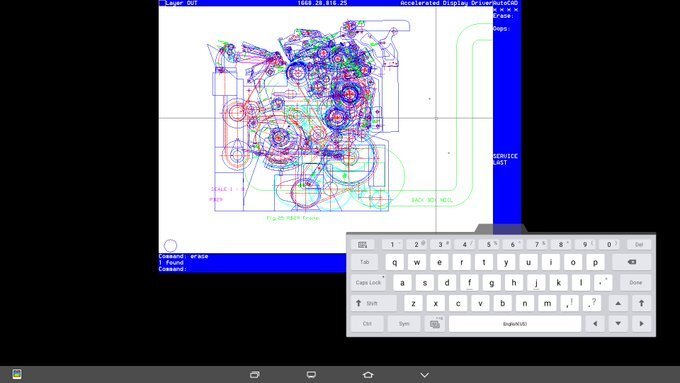Tap the English(US) space bar
This screenshot has width=680, height=383.
coord(515,324)
